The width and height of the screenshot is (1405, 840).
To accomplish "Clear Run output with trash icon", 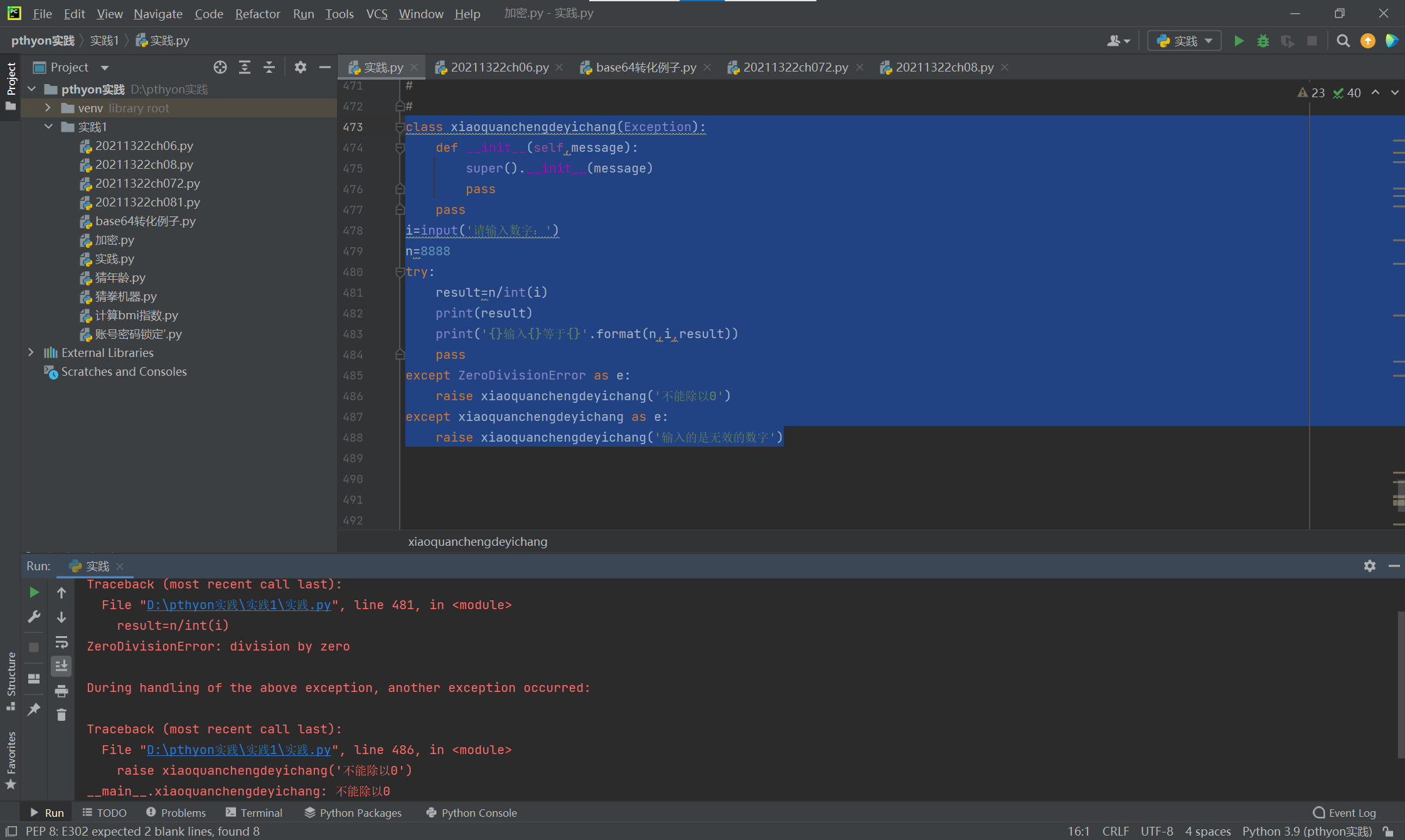I will (x=61, y=715).
